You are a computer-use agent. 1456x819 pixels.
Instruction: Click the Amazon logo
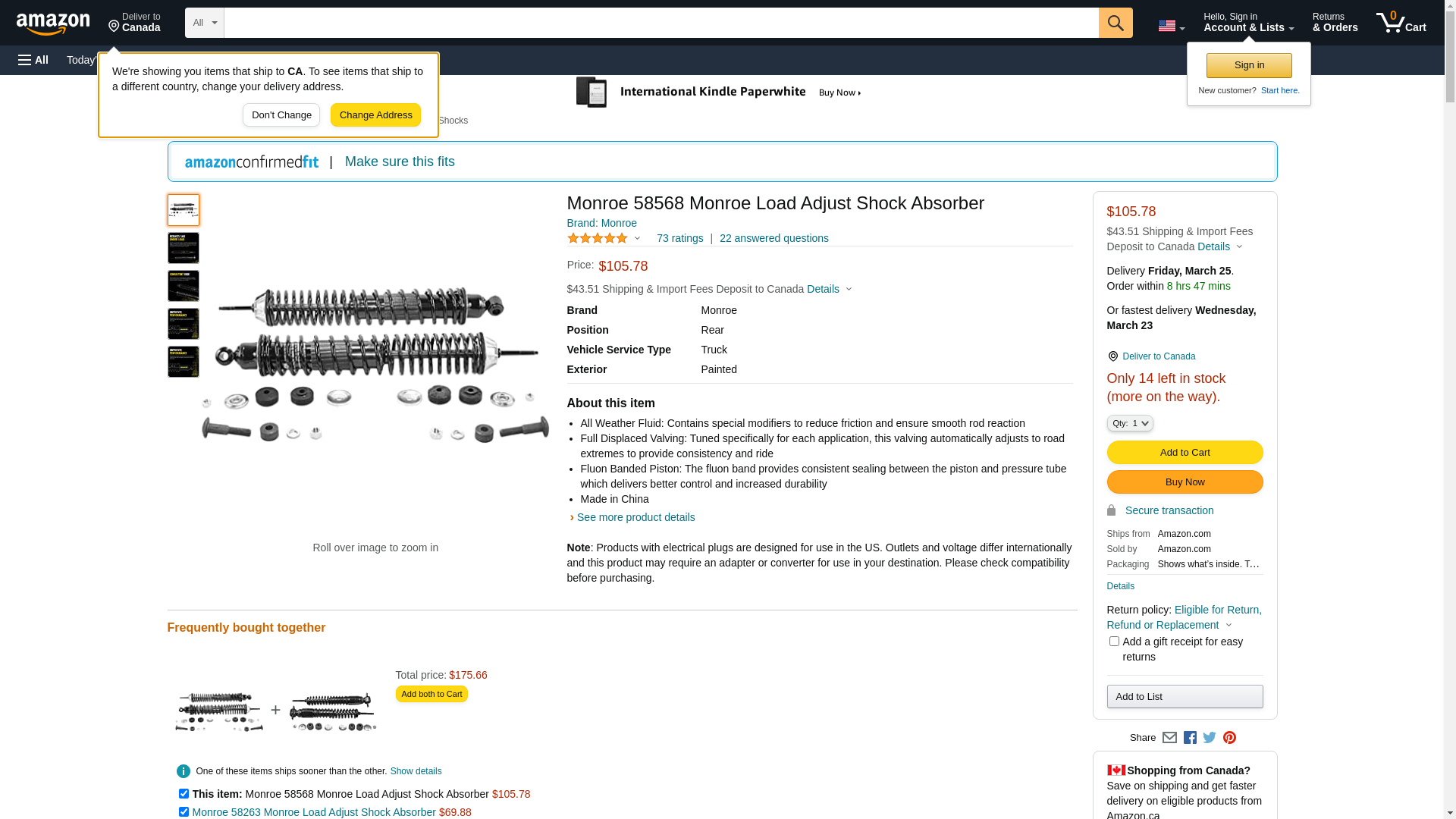pyautogui.click(x=53, y=24)
